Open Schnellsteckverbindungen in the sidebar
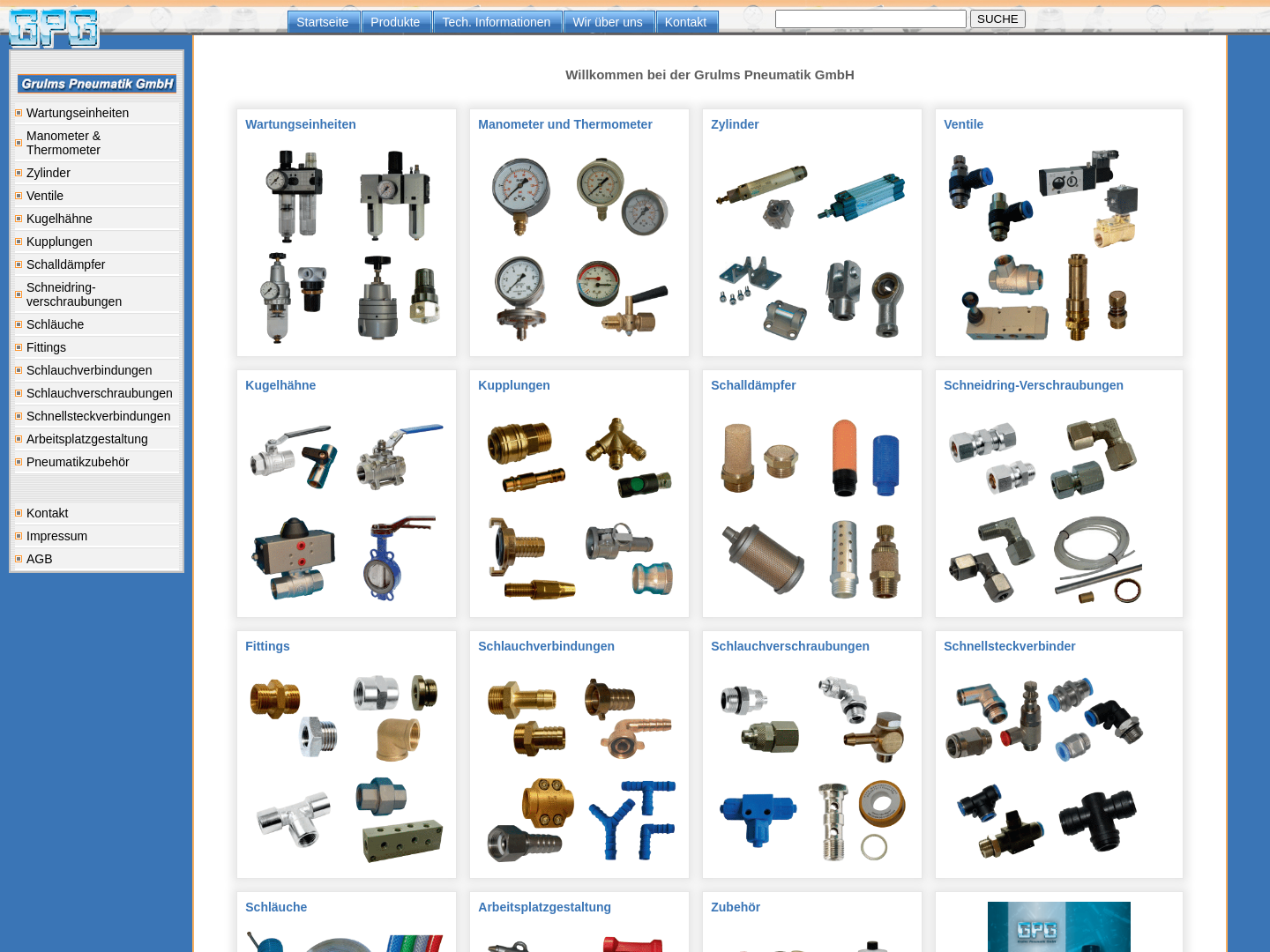 click(x=97, y=416)
